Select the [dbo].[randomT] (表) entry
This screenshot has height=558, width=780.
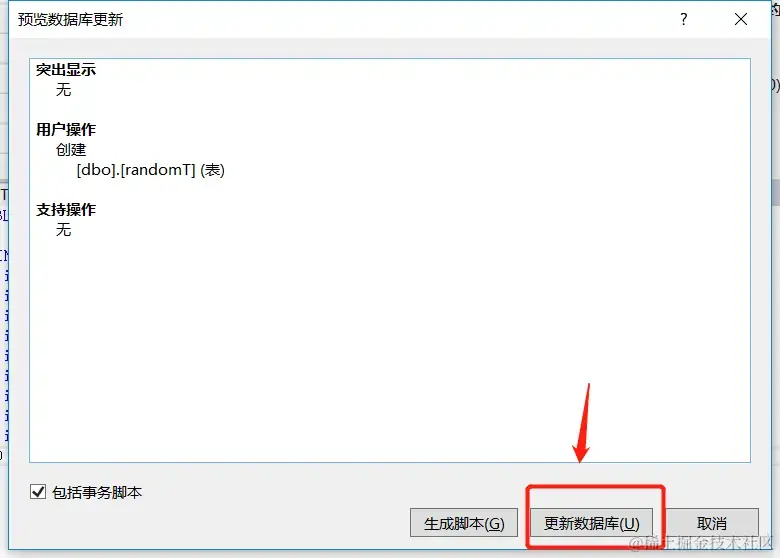[x=150, y=170]
